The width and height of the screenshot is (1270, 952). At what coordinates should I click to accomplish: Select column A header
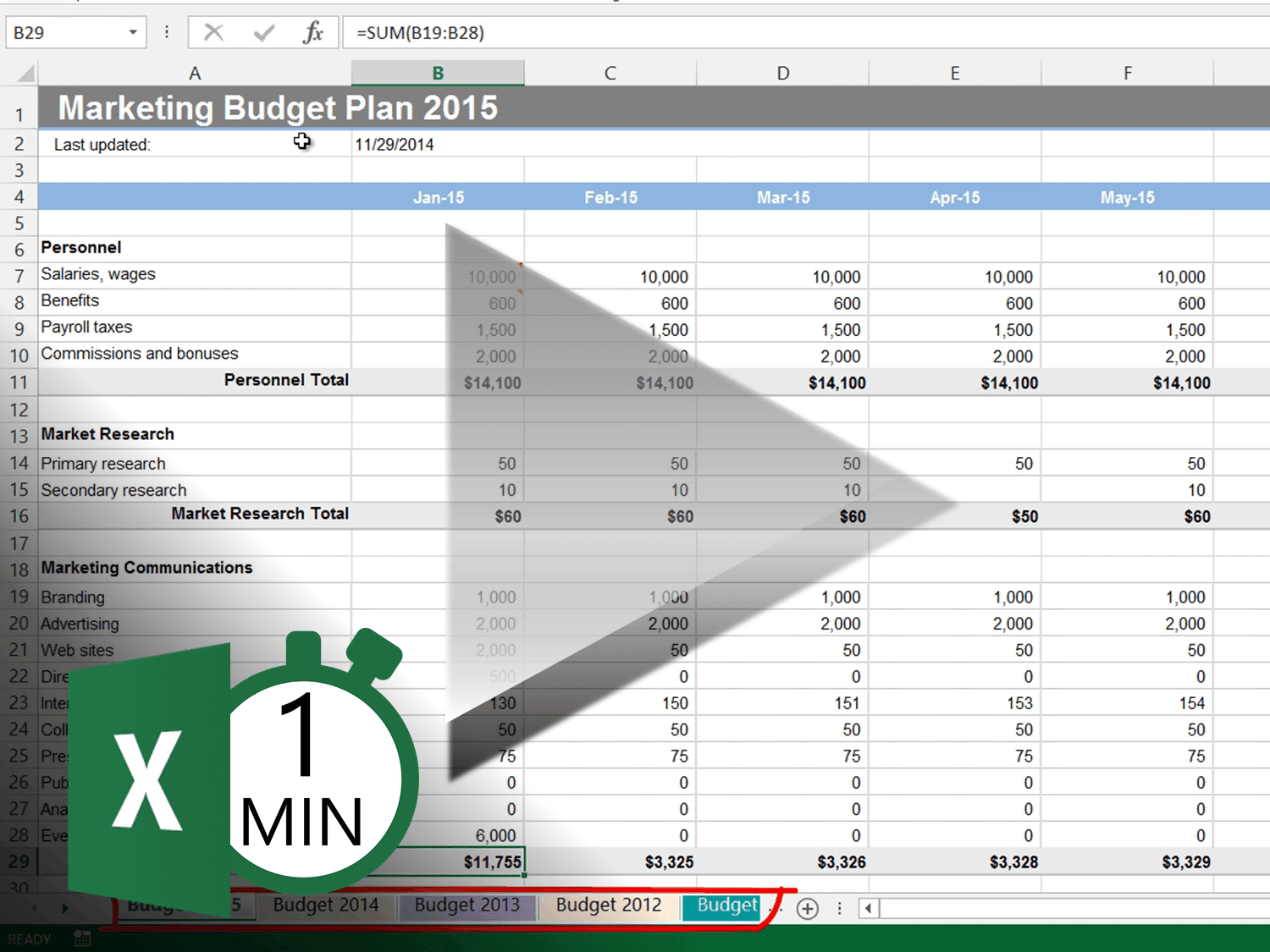coord(195,74)
